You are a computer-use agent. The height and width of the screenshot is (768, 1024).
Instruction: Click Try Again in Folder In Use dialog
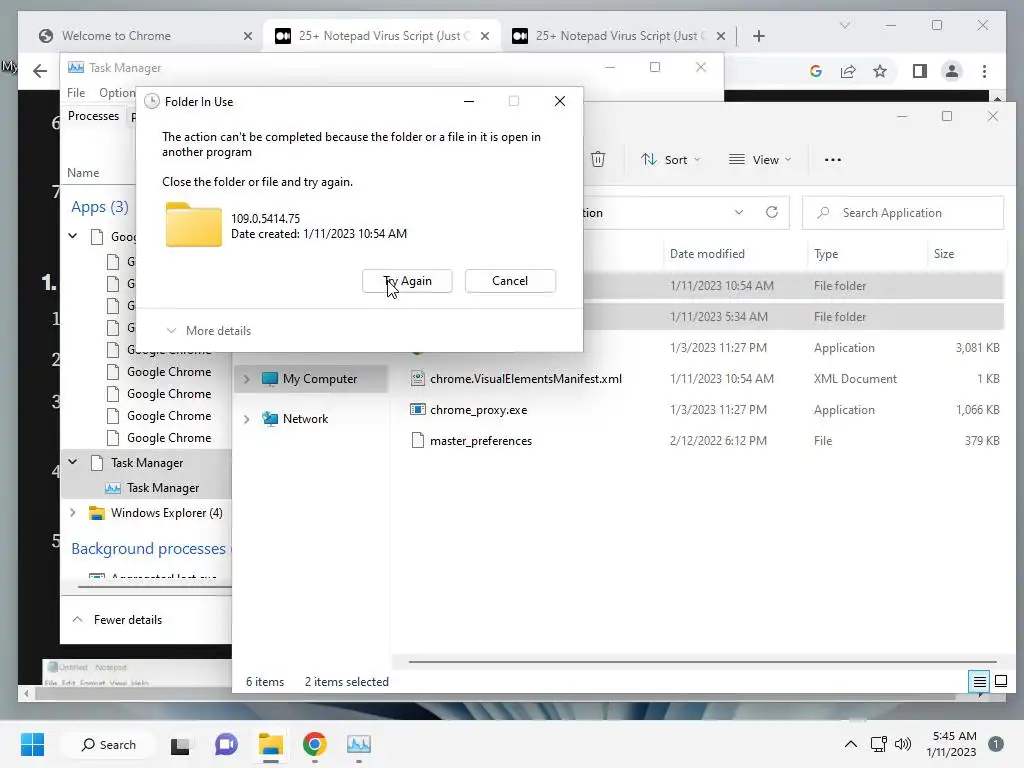[x=407, y=281]
